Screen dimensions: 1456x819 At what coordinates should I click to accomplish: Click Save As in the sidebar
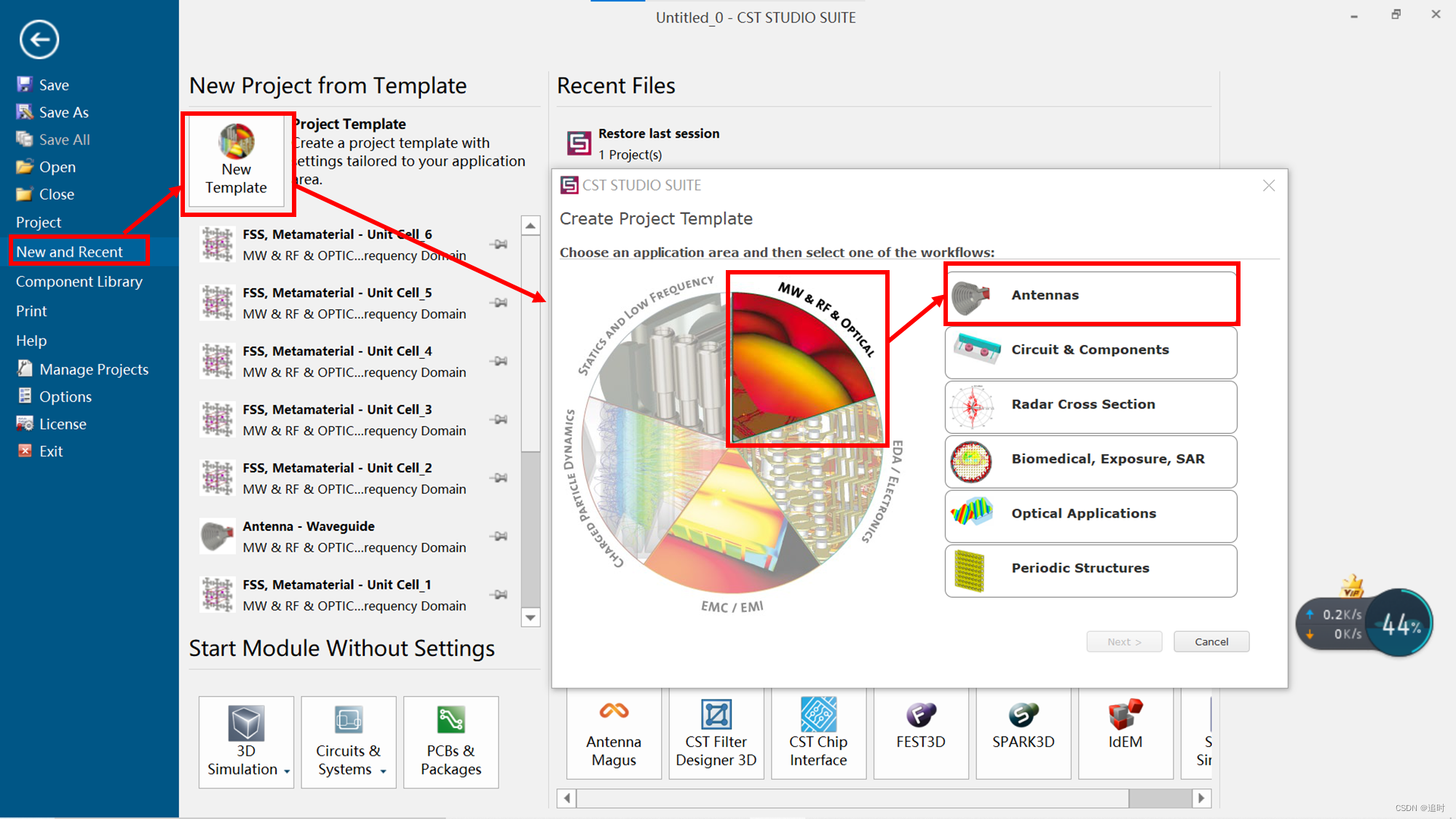(52, 112)
